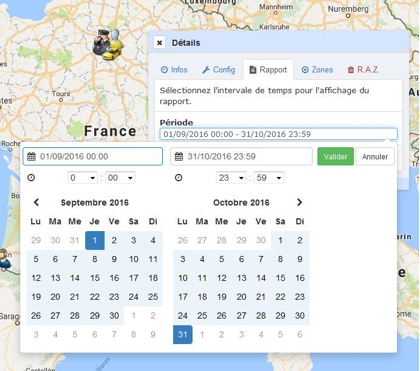The height and width of the screenshot is (371, 420).
Task: Click the calendar icon in end date field
Action: [179, 156]
